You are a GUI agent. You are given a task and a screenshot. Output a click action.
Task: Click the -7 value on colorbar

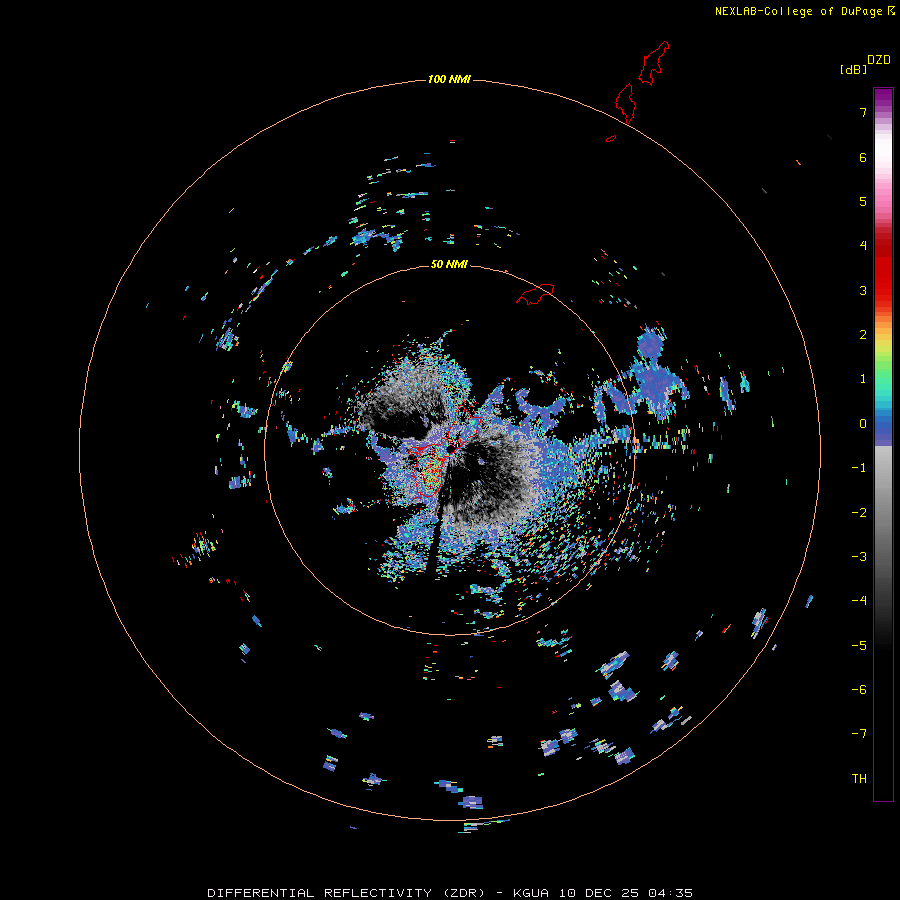[859, 734]
